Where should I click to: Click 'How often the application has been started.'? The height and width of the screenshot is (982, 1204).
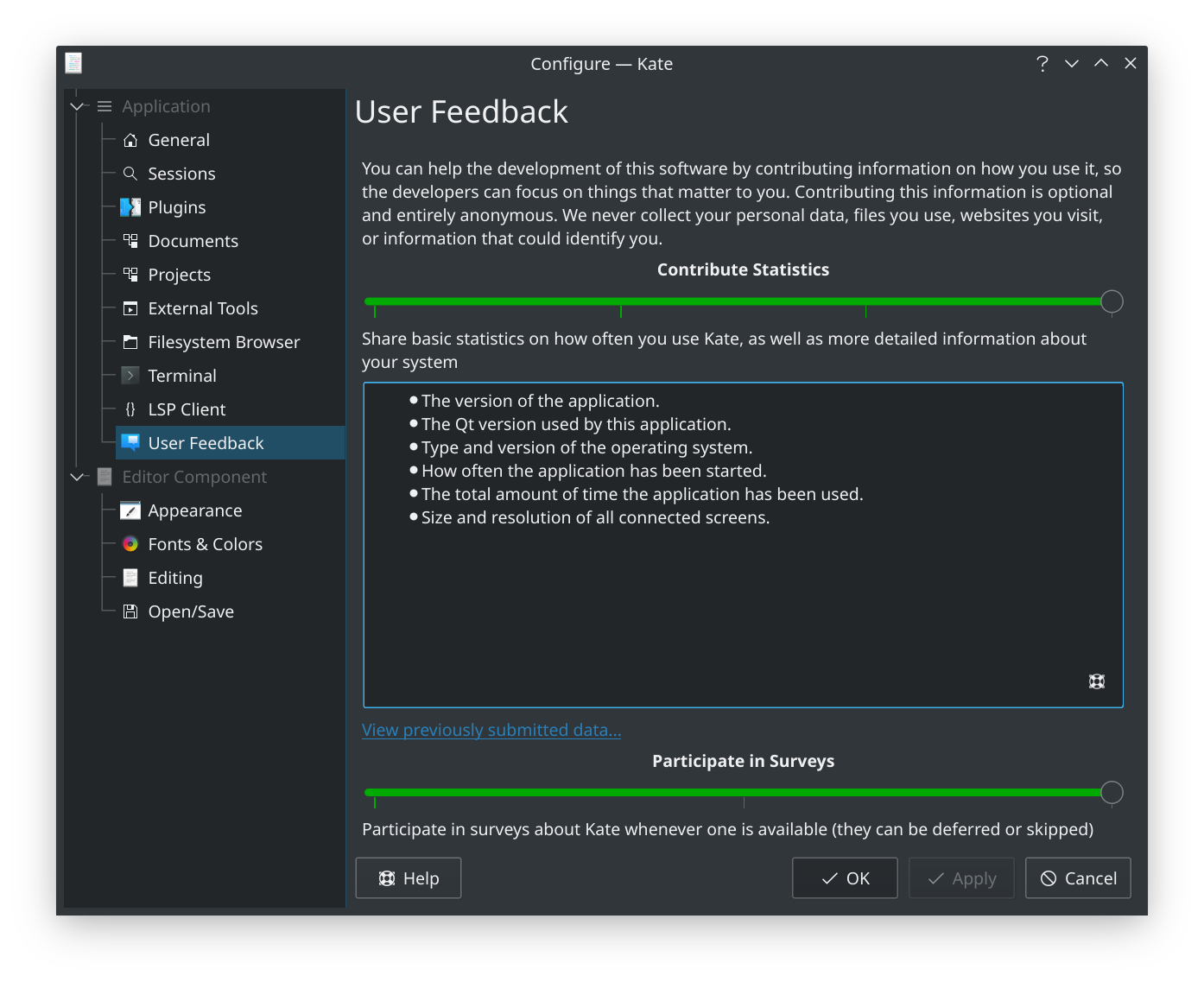point(593,471)
